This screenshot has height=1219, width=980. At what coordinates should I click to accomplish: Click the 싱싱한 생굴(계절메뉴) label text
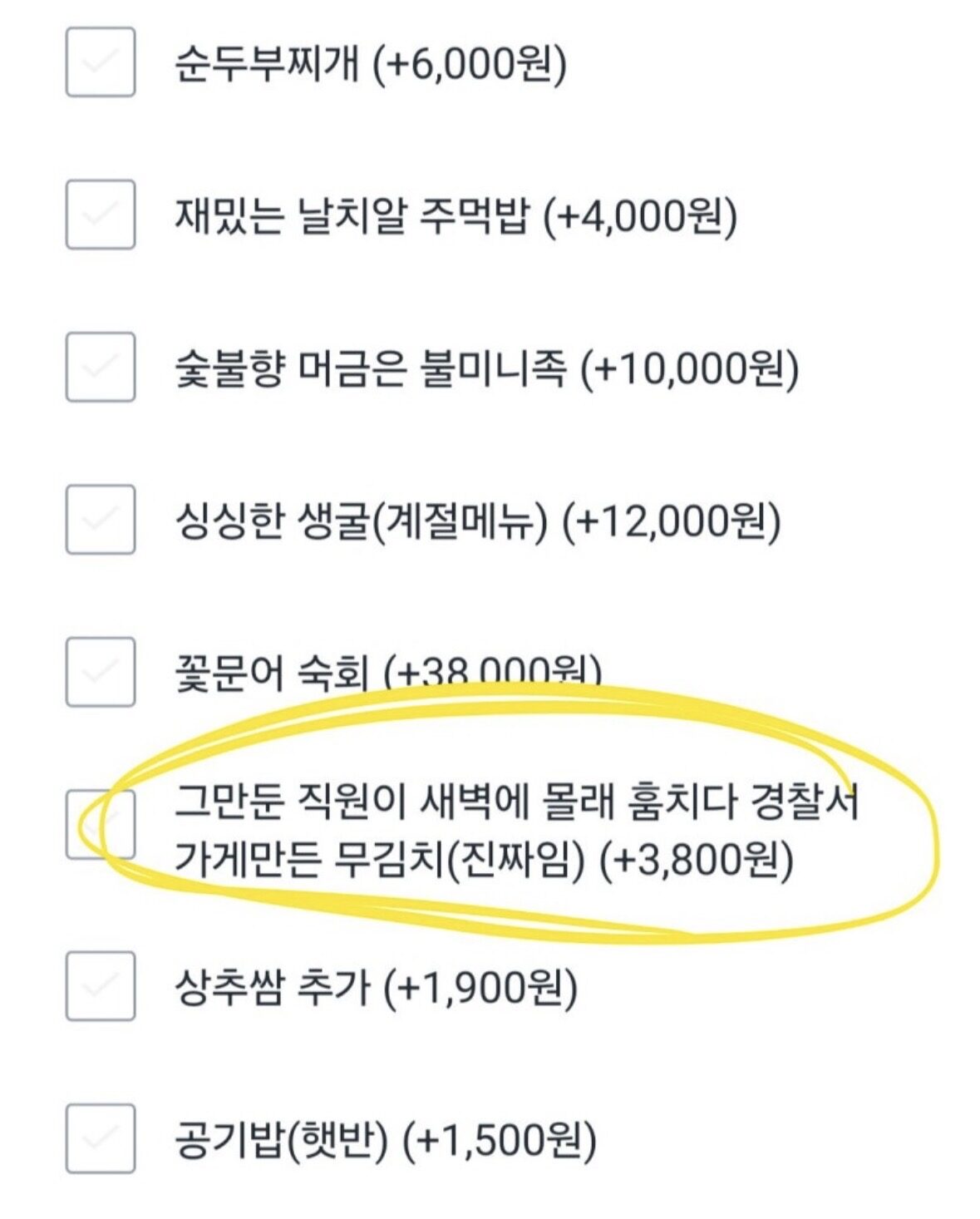tap(362, 521)
